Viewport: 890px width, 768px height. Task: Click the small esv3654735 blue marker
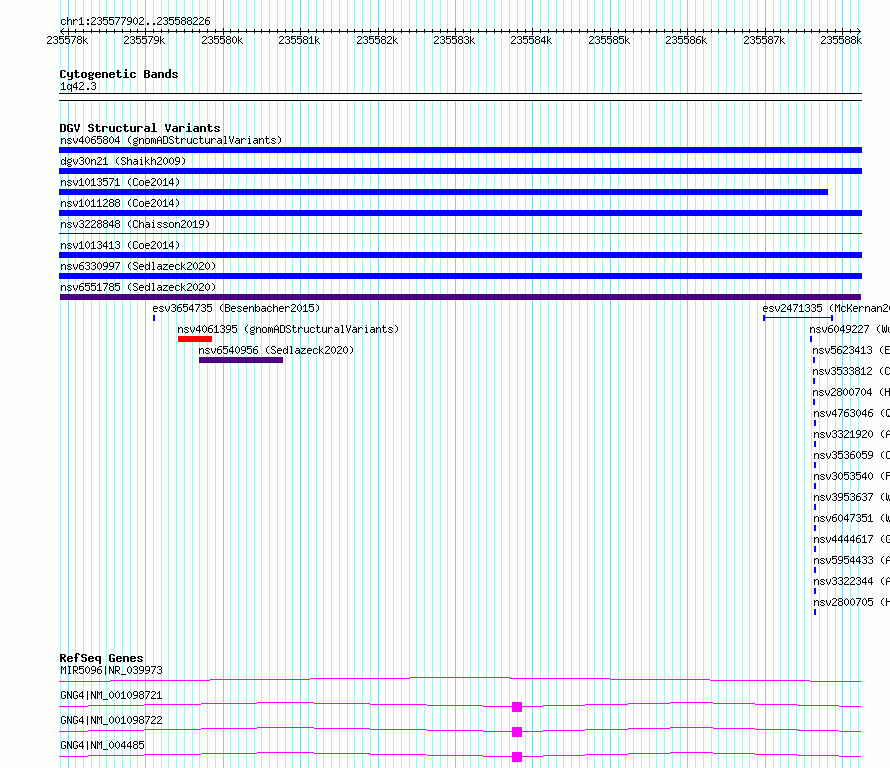pos(154,318)
